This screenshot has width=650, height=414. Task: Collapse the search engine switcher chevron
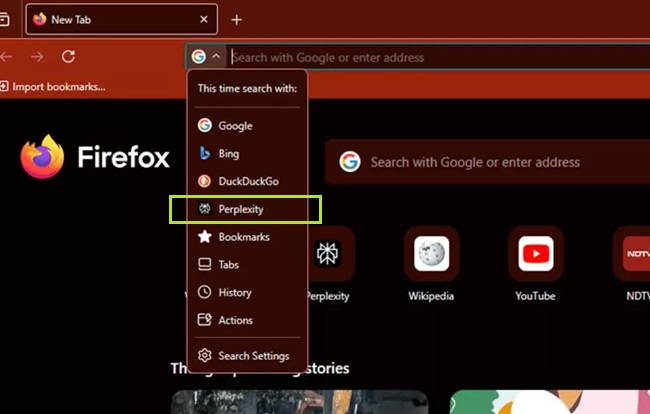point(216,56)
